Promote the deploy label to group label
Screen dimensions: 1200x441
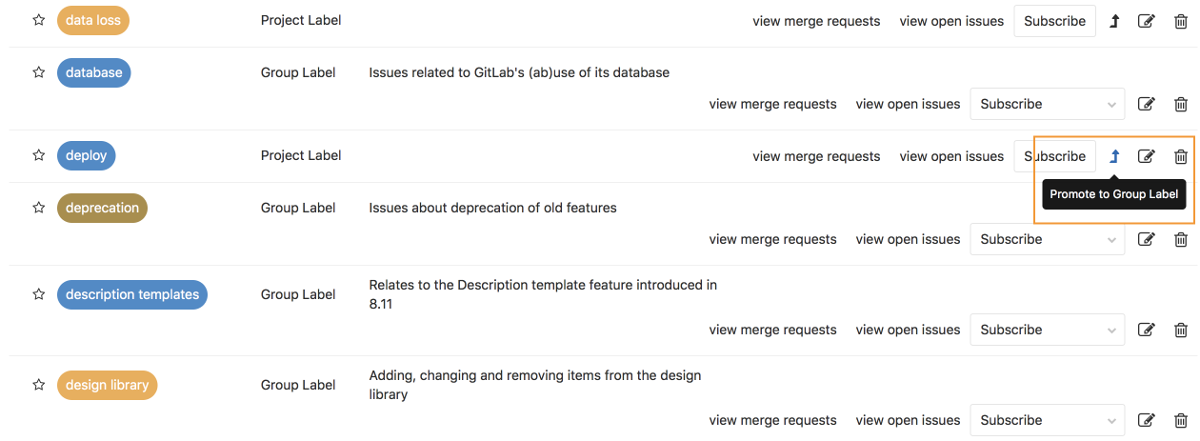[1115, 156]
